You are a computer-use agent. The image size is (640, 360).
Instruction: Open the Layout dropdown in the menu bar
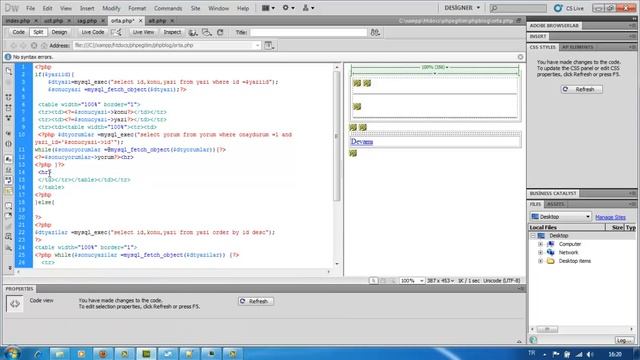[x=268, y=8]
